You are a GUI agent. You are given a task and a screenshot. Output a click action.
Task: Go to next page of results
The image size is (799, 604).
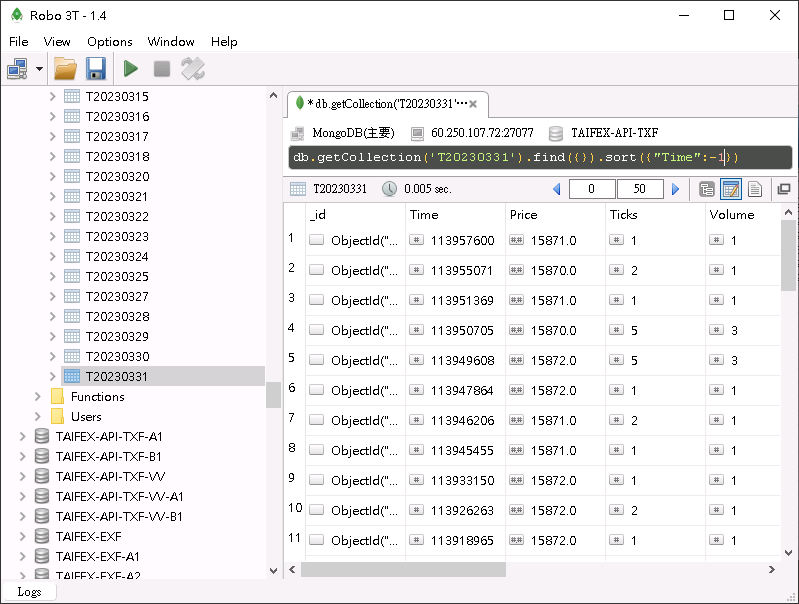tap(676, 189)
